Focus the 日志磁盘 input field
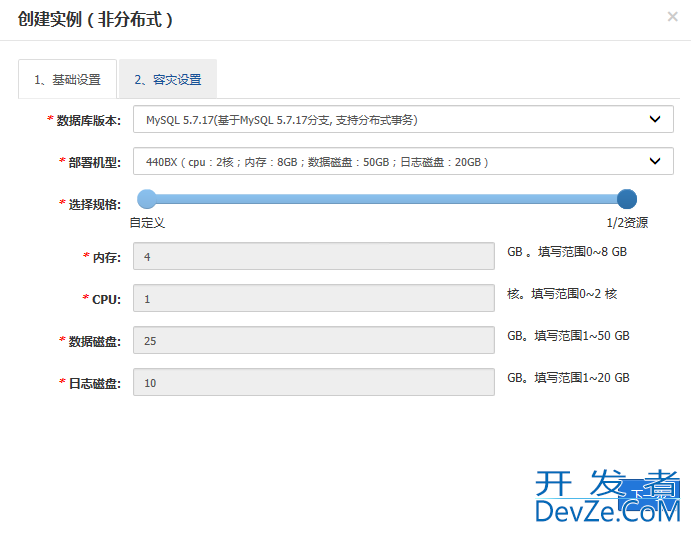The width and height of the screenshot is (691, 533). tap(314, 382)
